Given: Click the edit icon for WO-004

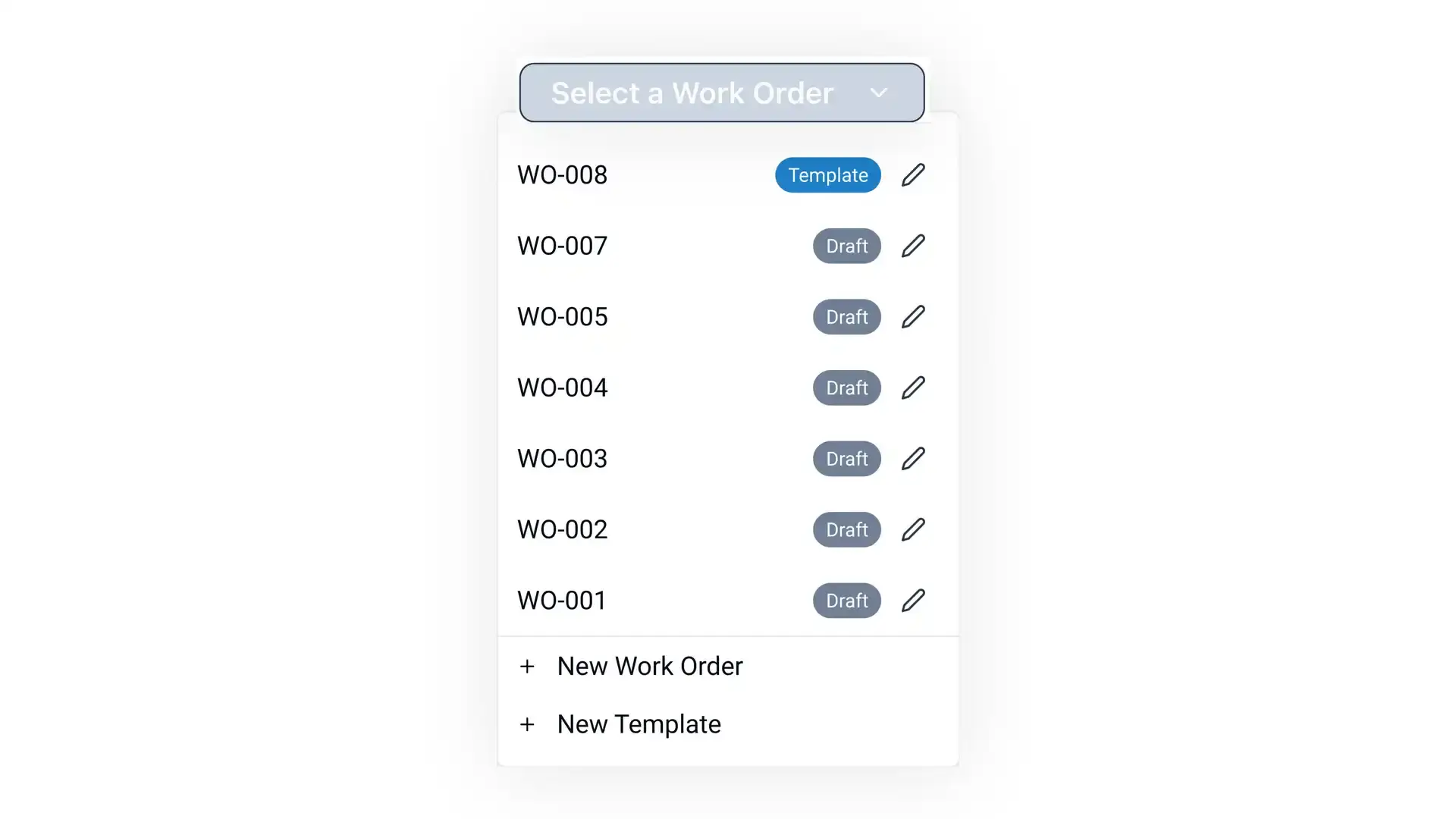Looking at the screenshot, I should point(912,387).
